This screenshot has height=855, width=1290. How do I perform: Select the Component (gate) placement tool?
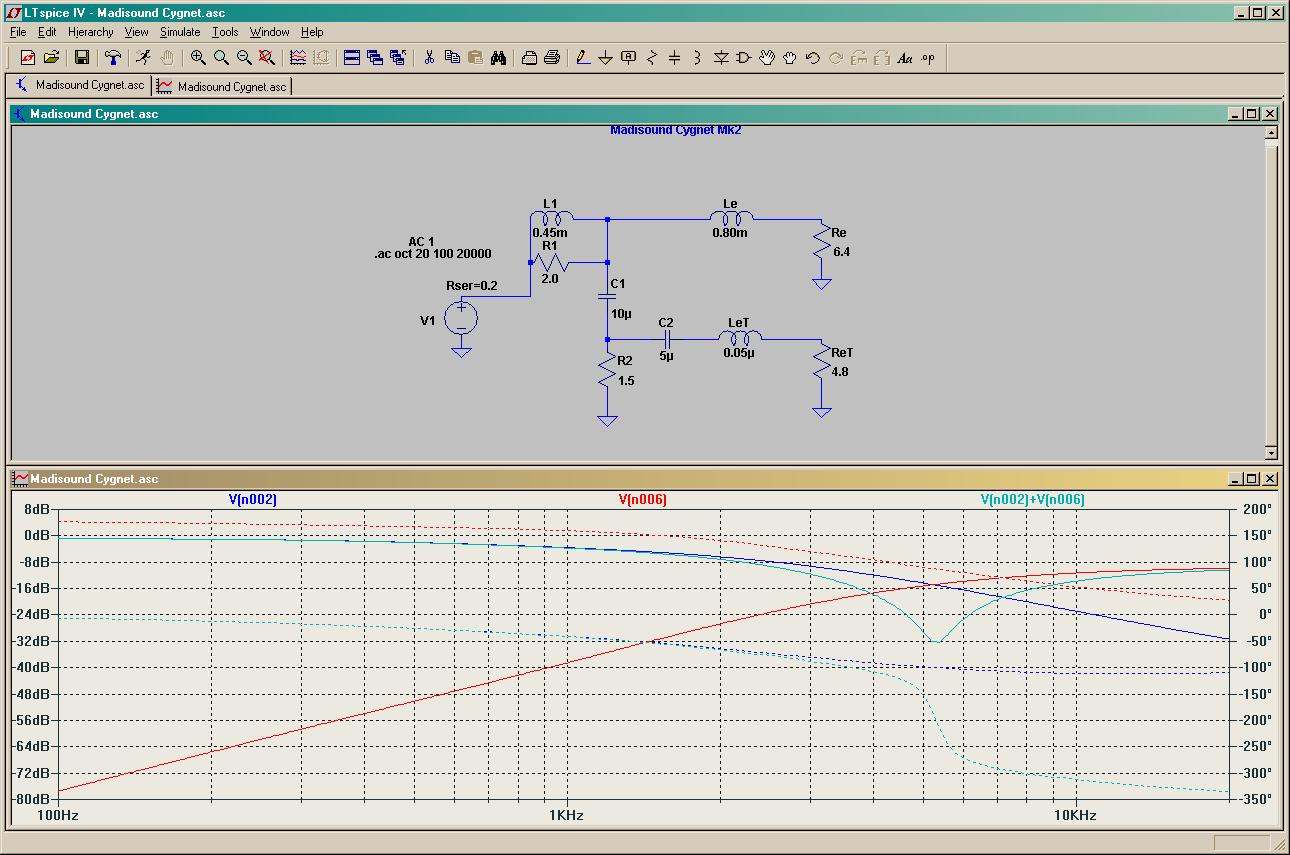(x=744, y=58)
